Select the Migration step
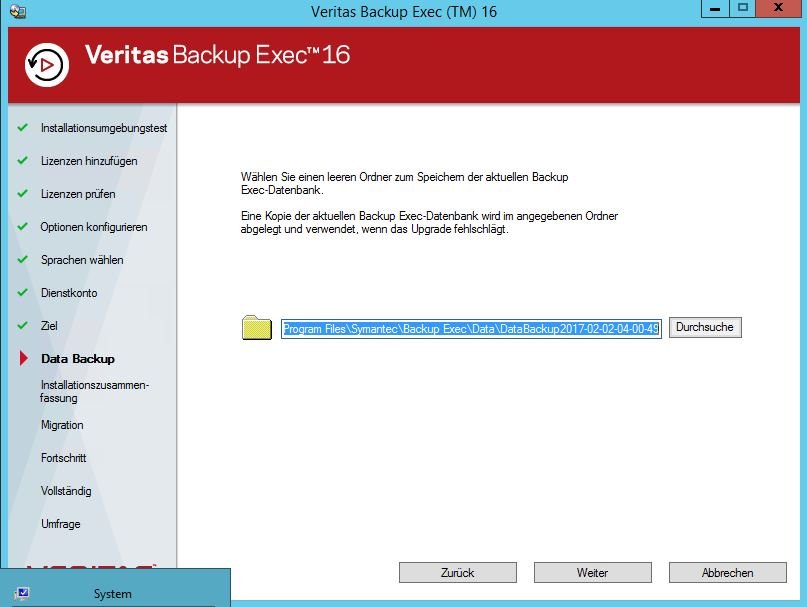This screenshot has width=807, height=607. (x=62, y=425)
